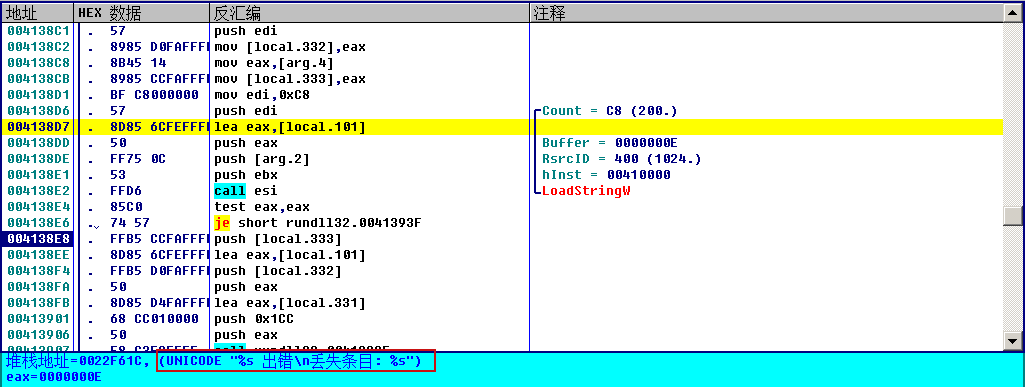Click the eax=0000000E info line
The height and width of the screenshot is (387, 1025).
[x=54, y=377]
